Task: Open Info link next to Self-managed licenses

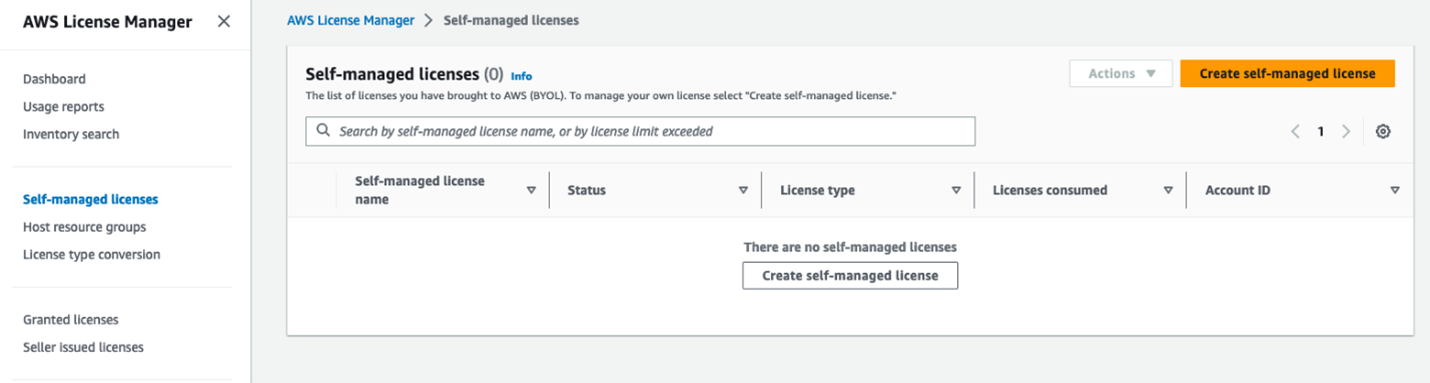Action: [x=521, y=76]
